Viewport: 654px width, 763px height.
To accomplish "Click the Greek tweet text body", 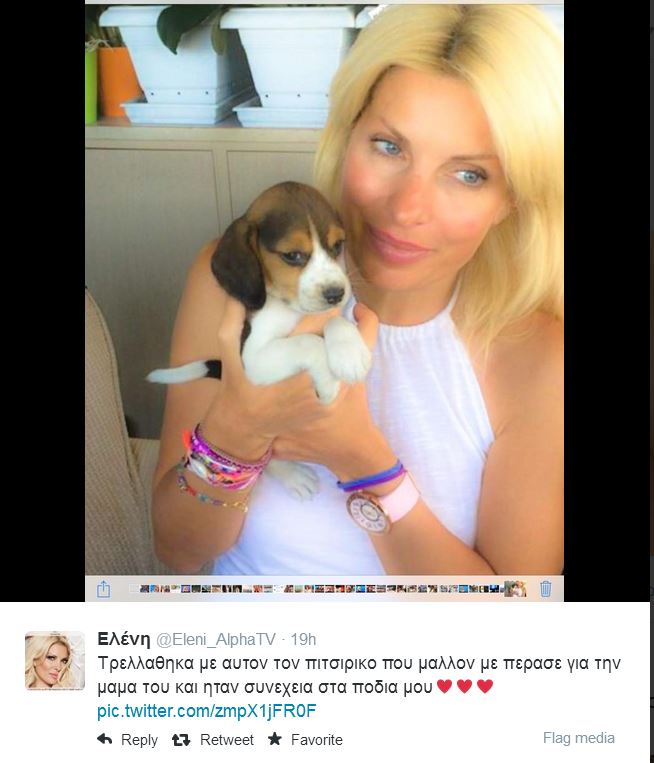I will [x=359, y=675].
